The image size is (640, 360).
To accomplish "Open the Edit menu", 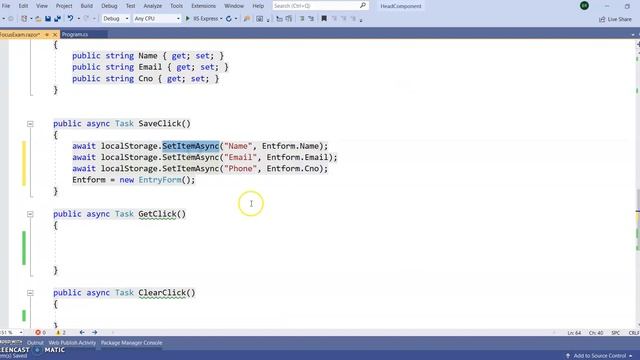I will coord(23,6).
